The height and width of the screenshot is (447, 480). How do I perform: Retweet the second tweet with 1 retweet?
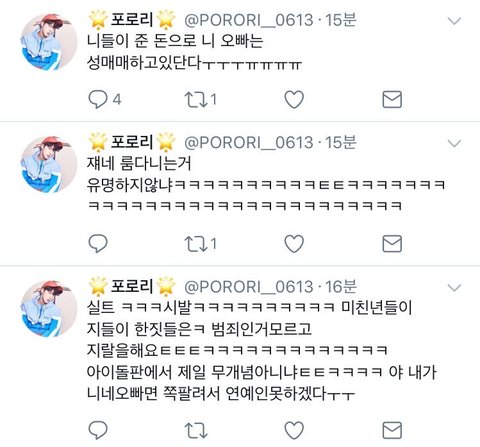tap(196, 244)
